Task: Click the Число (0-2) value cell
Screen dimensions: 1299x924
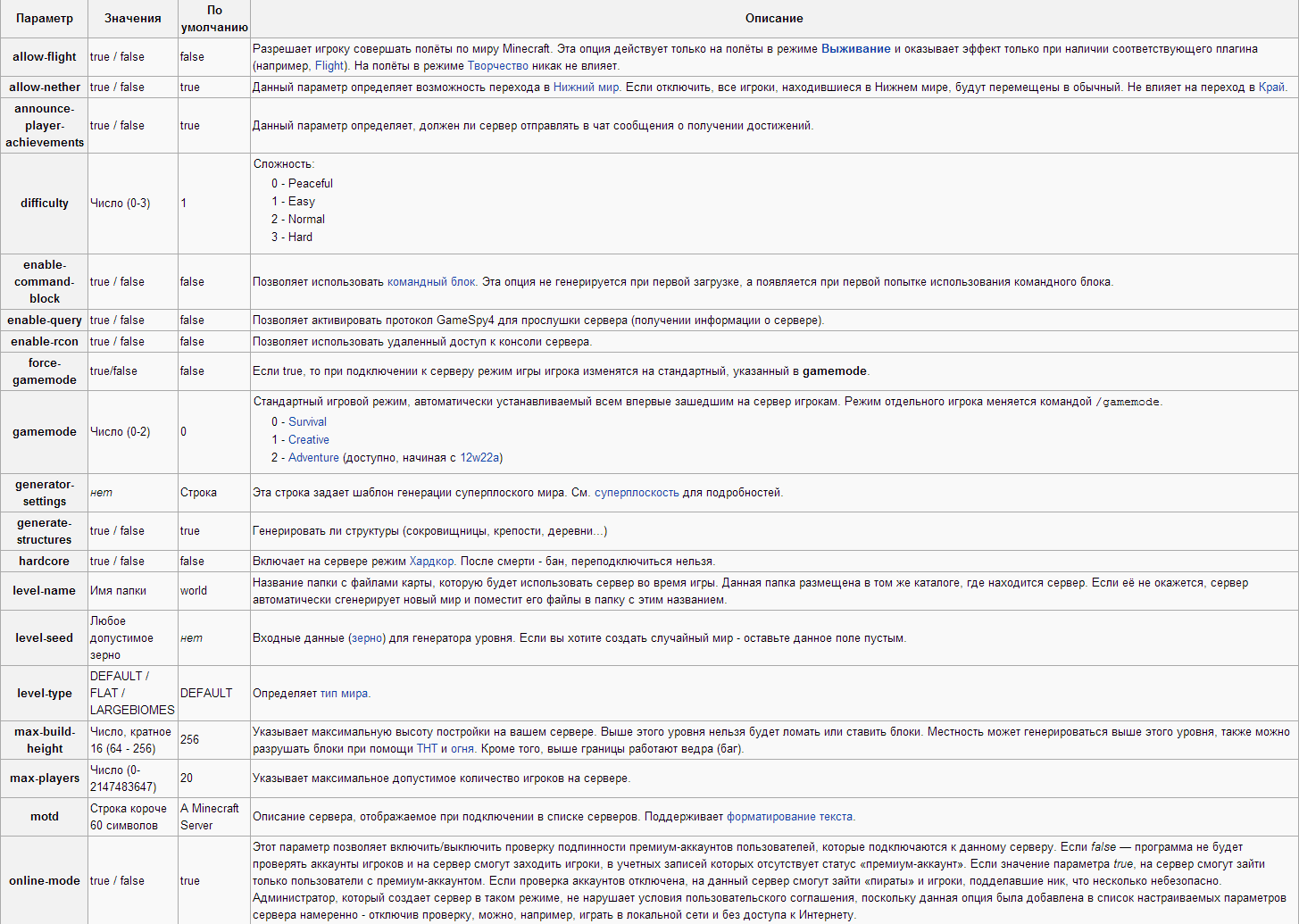Action: coord(133,432)
